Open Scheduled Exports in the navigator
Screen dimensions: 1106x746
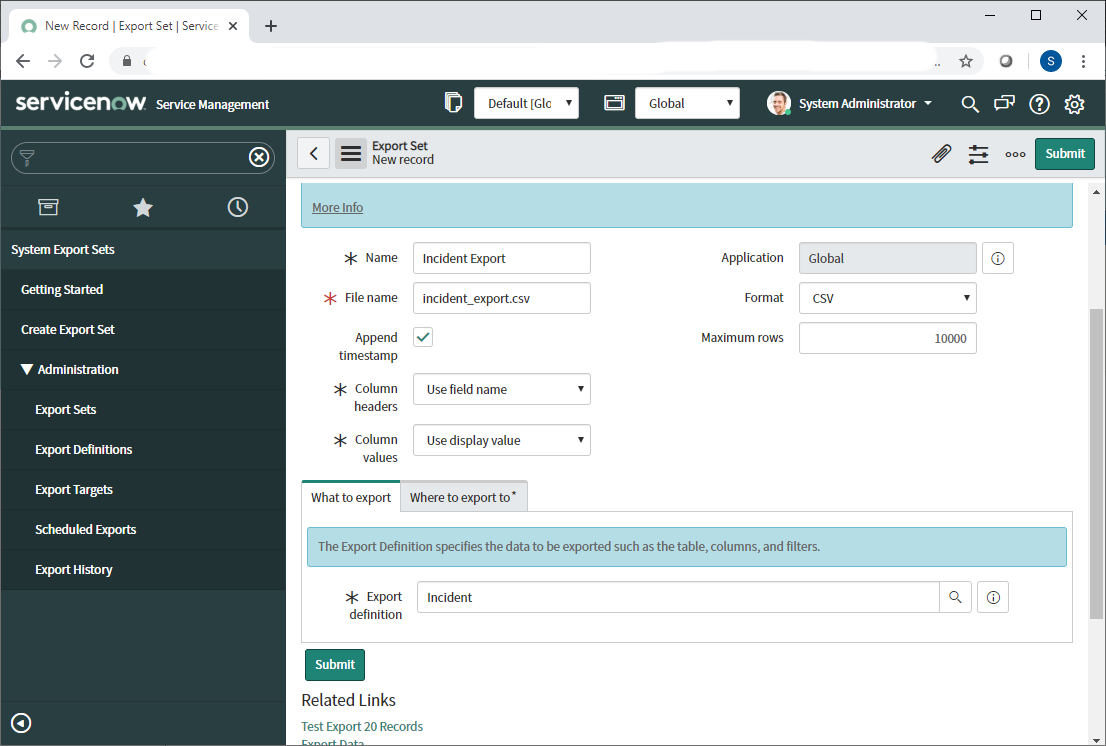85,530
